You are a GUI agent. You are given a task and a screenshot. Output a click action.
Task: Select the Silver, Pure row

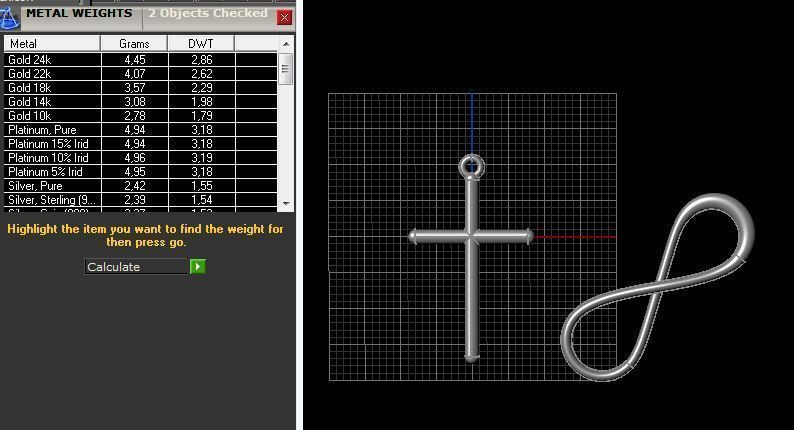click(140, 186)
